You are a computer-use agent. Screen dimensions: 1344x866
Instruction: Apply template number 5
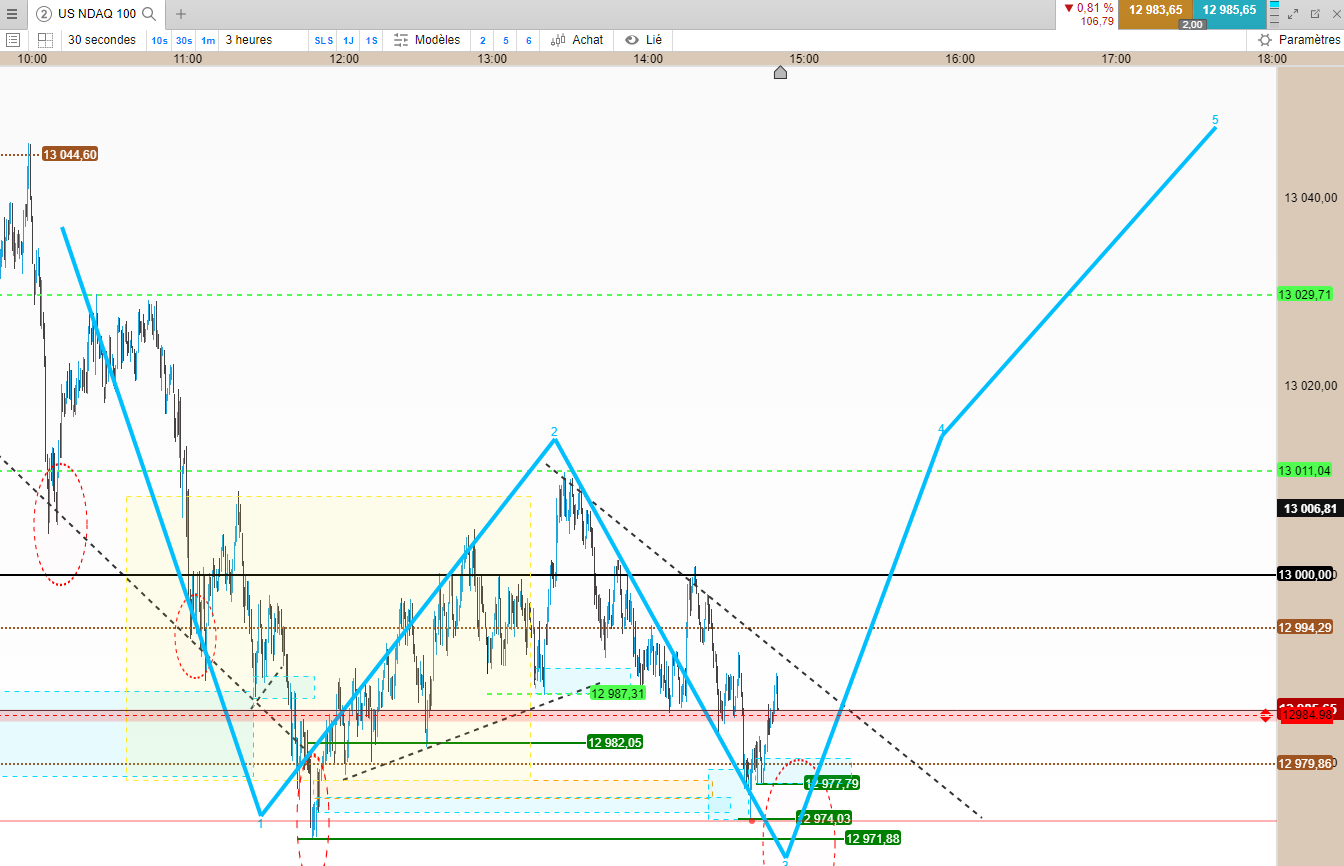click(x=506, y=41)
